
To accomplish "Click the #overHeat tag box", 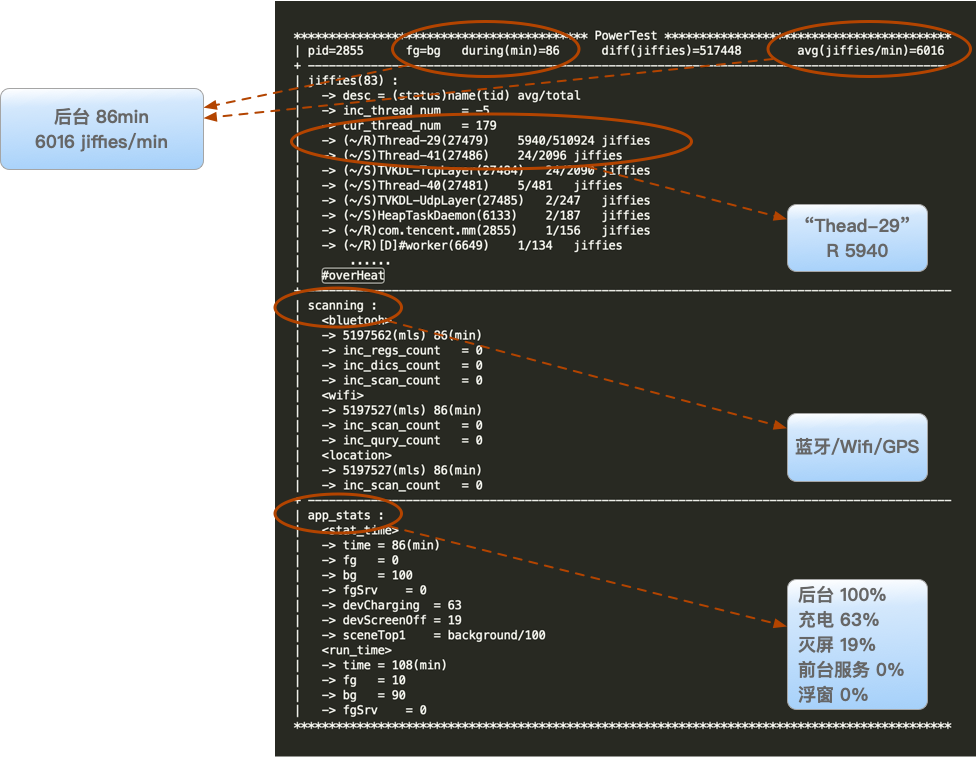I will pyautogui.click(x=352, y=276).
